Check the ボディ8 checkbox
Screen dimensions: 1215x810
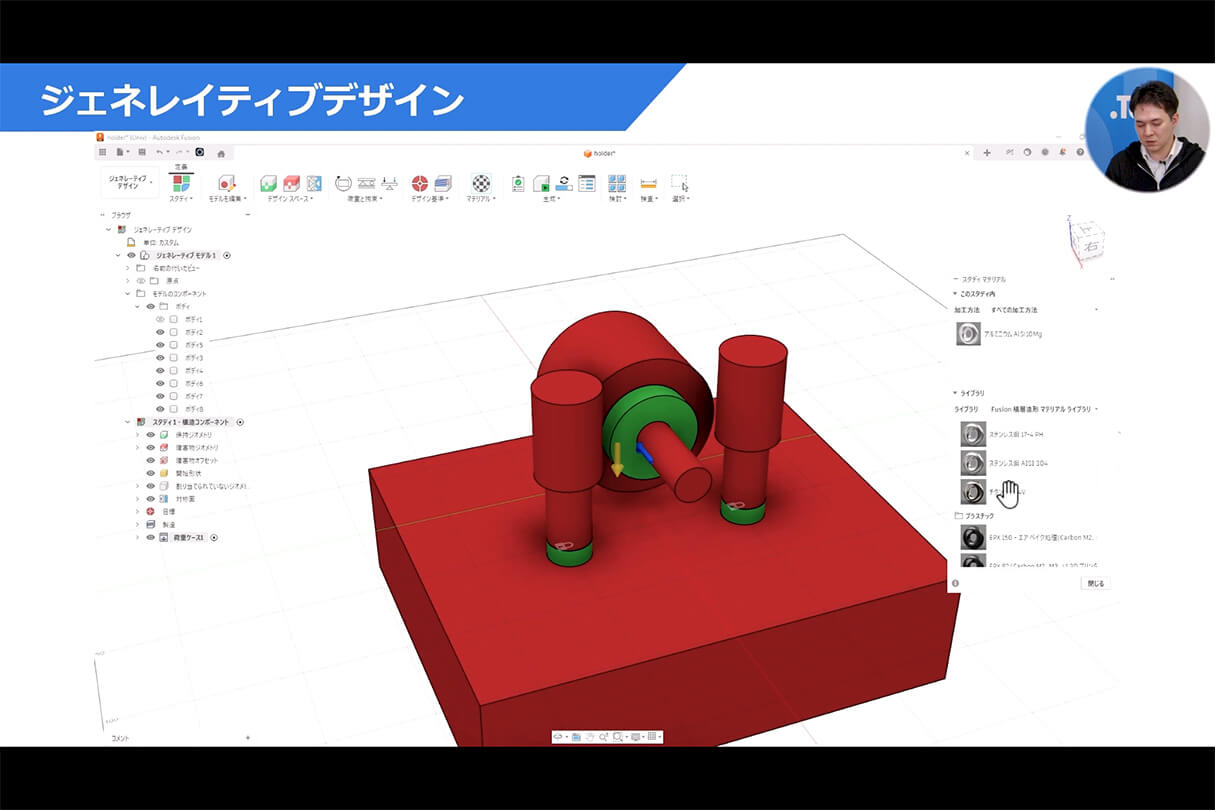tap(173, 409)
